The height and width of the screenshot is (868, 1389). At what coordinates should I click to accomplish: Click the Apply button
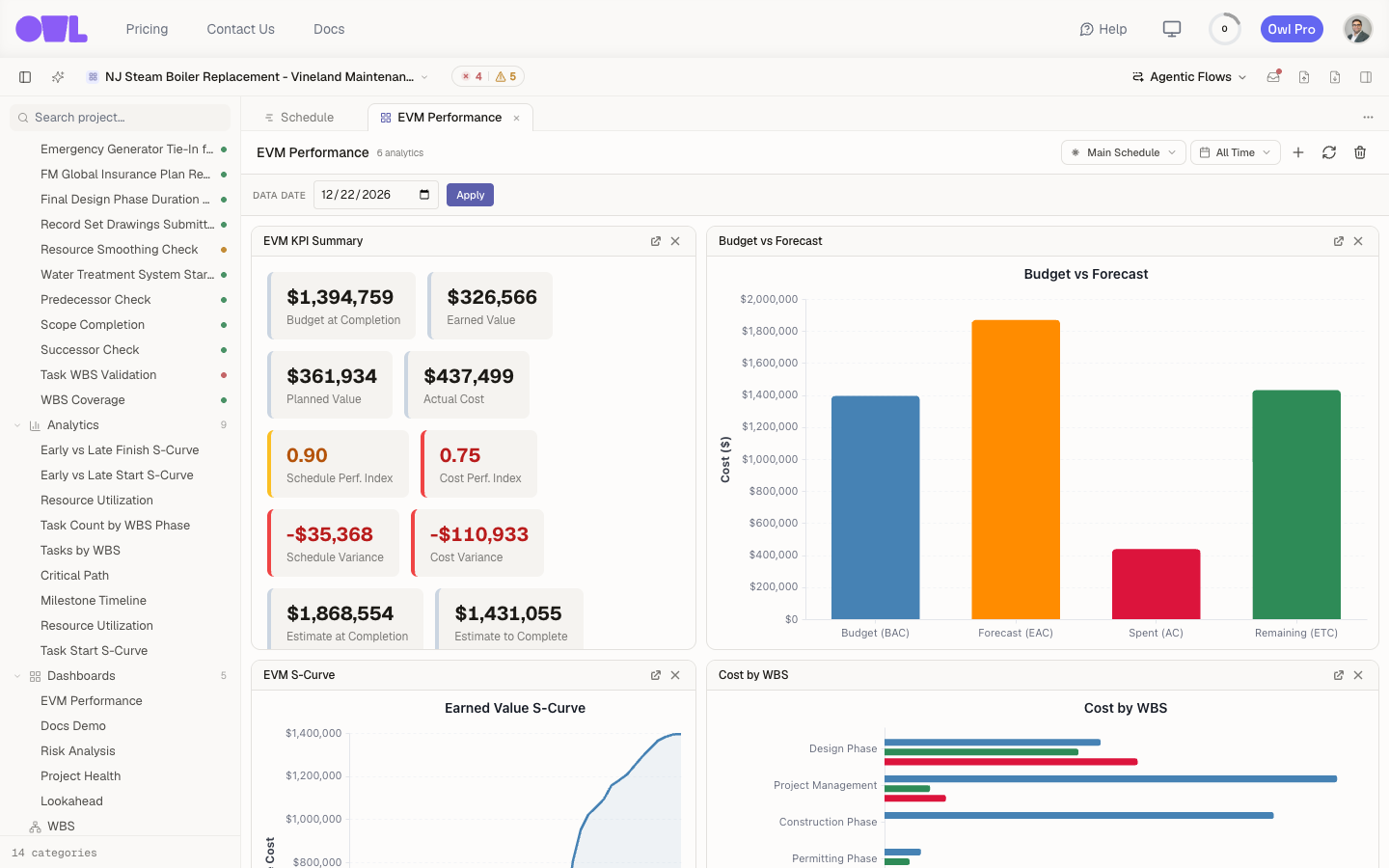(x=470, y=195)
